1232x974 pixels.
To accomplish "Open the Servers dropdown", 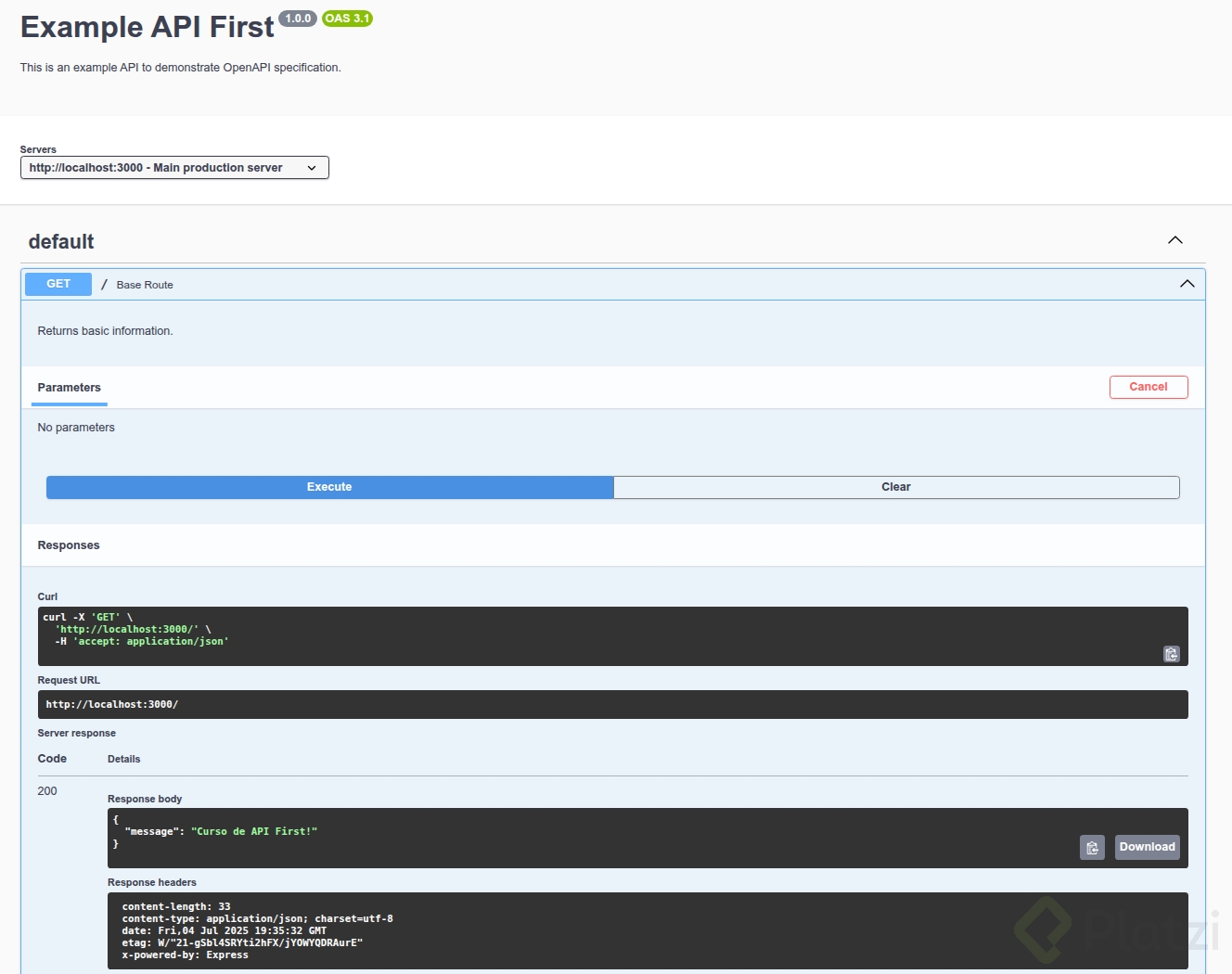I will [174, 168].
